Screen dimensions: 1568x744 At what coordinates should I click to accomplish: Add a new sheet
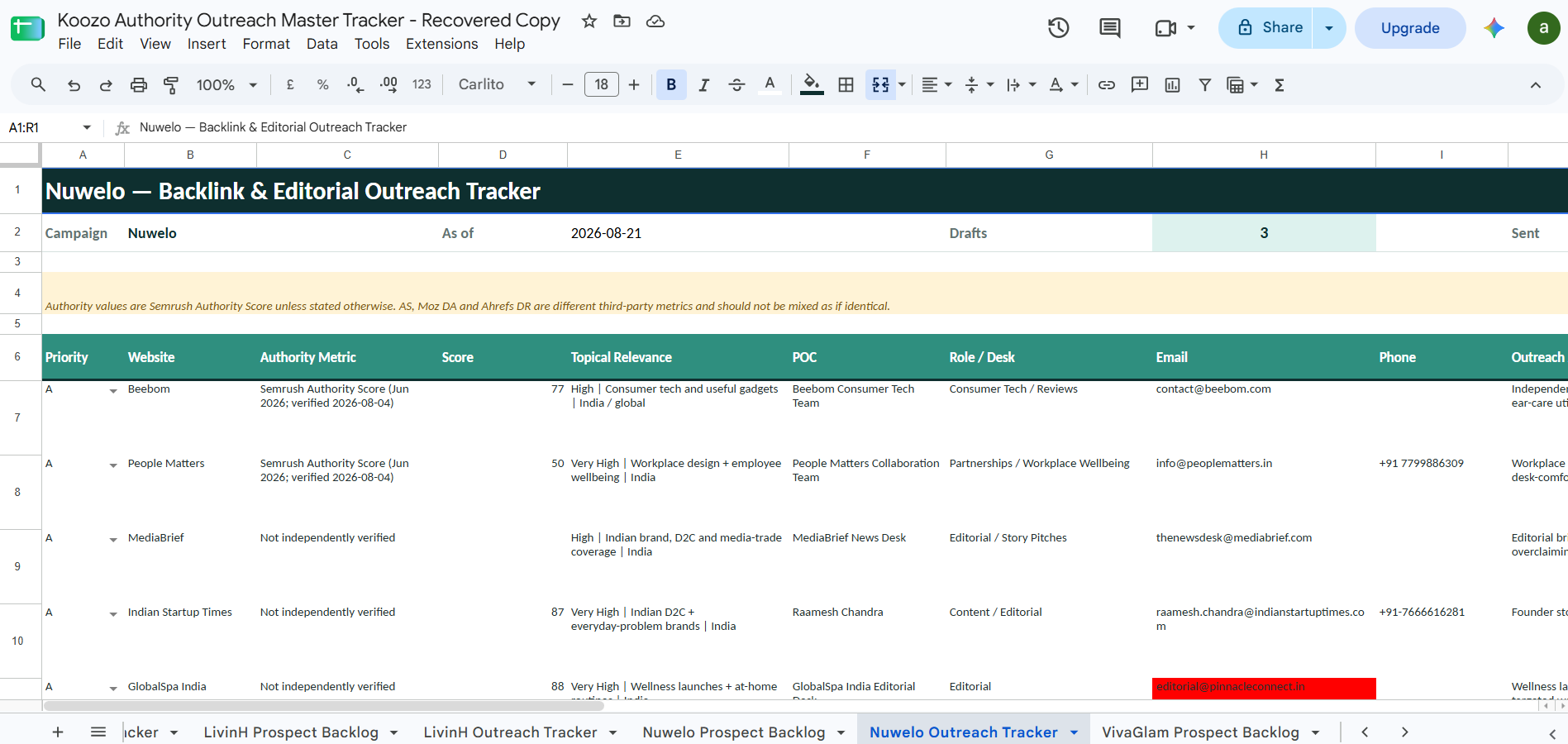pyautogui.click(x=58, y=732)
